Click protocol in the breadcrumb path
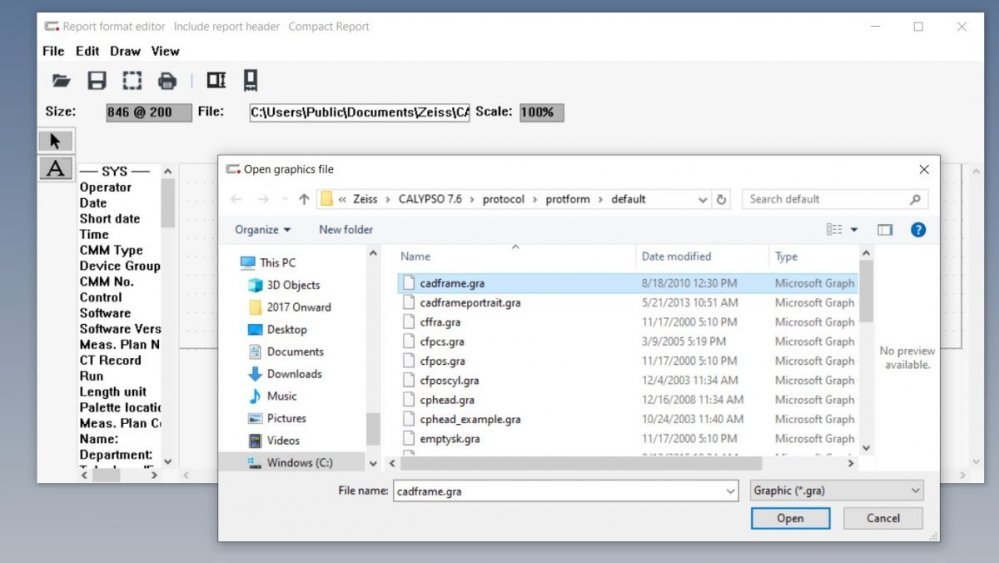999x563 pixels. (x=503, y=199)
